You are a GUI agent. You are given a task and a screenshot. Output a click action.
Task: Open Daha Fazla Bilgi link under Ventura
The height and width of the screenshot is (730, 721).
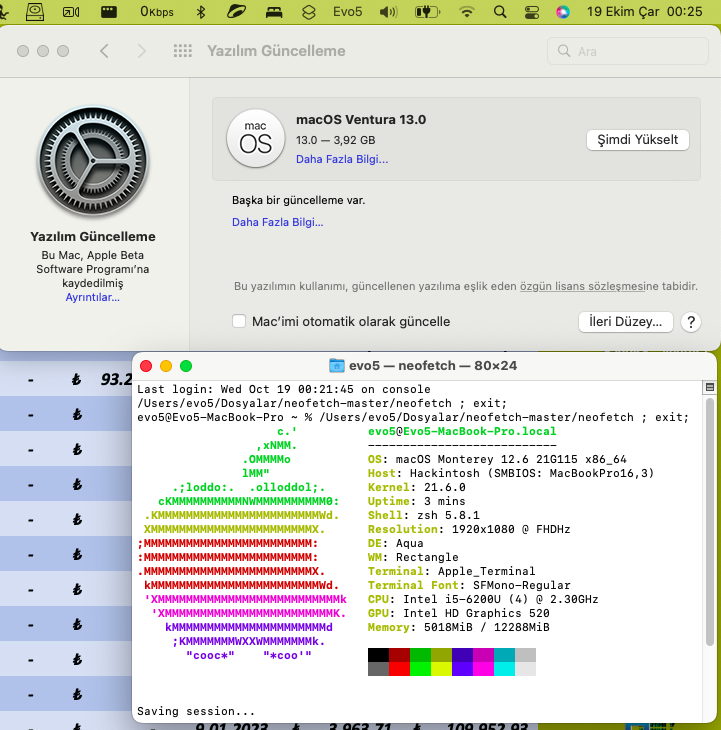[x=342, y=159]
